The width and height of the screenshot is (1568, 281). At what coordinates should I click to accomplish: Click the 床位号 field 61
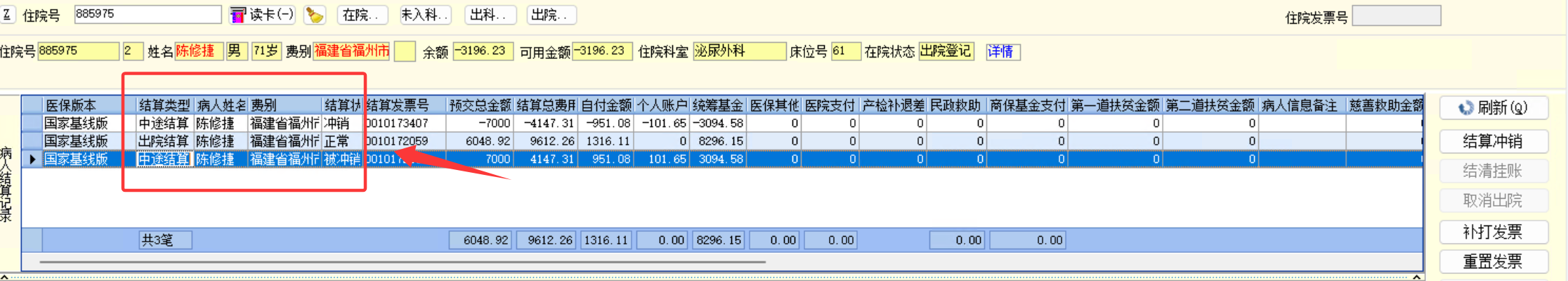846,51
